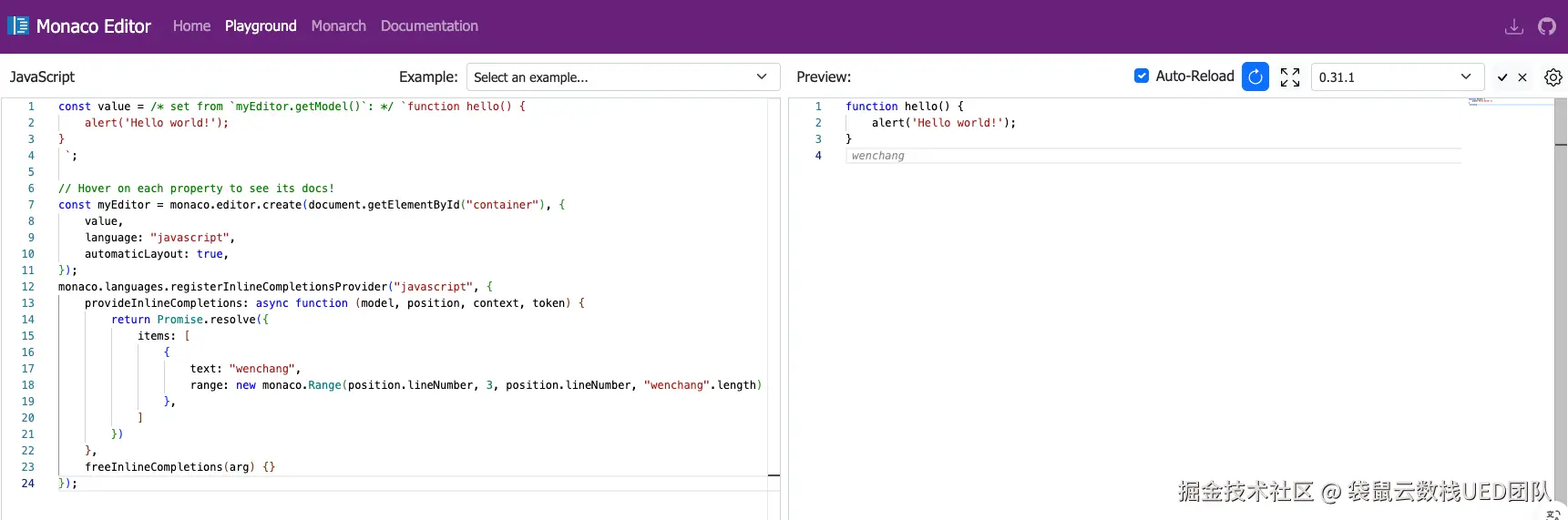
Task: Click the 'Monaco Editor' title text
Action: (94, 26)
